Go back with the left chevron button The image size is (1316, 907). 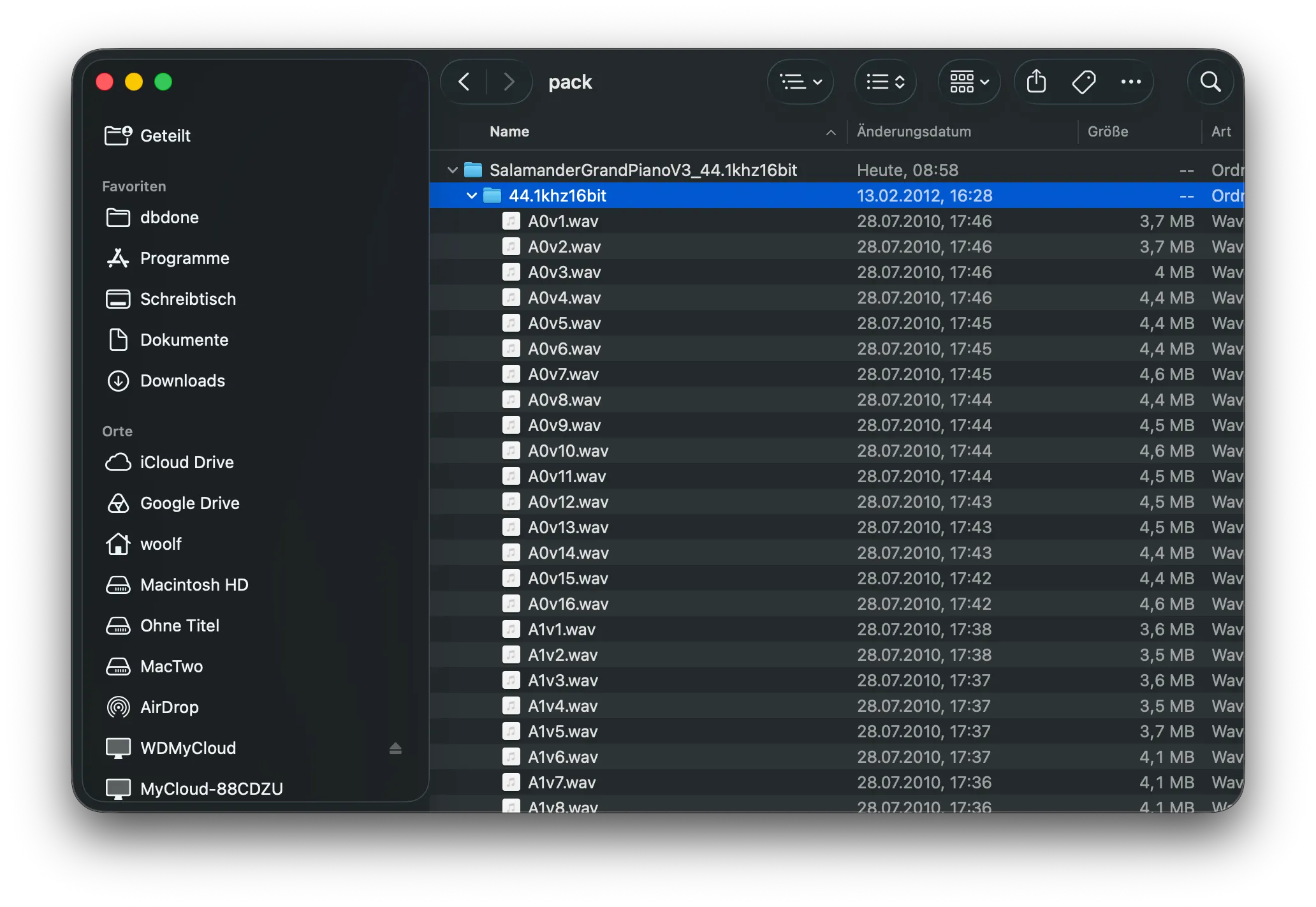coord(464,82)
